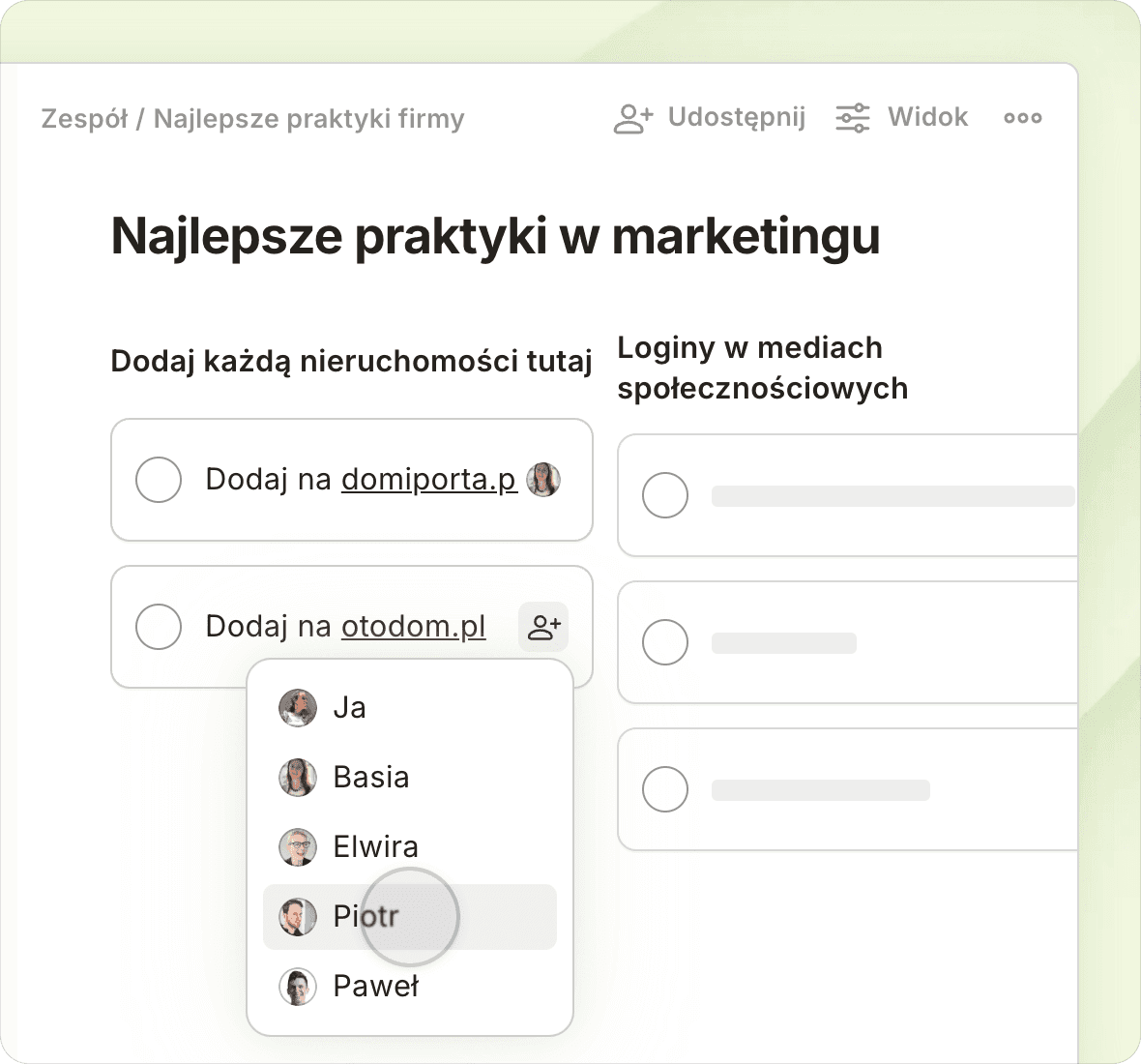Image resolution: width=1141 pixels, height=1064 pixels.
Task: Click Elwira's avatar in the assignee list
Action: [298, 847]
